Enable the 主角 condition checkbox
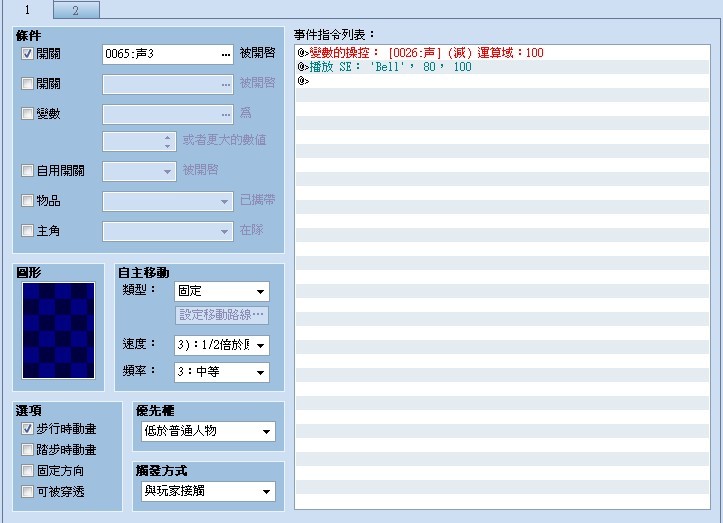723x523 pixels. (x=27, y=230)
